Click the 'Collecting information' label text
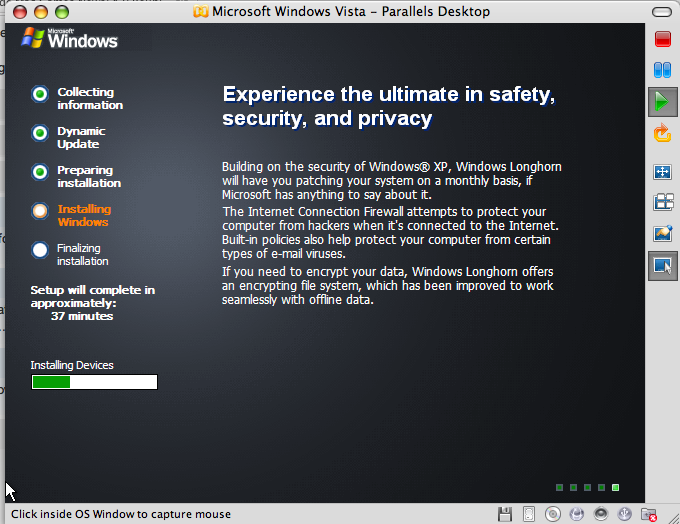680x524 pixels. point(90,98)
